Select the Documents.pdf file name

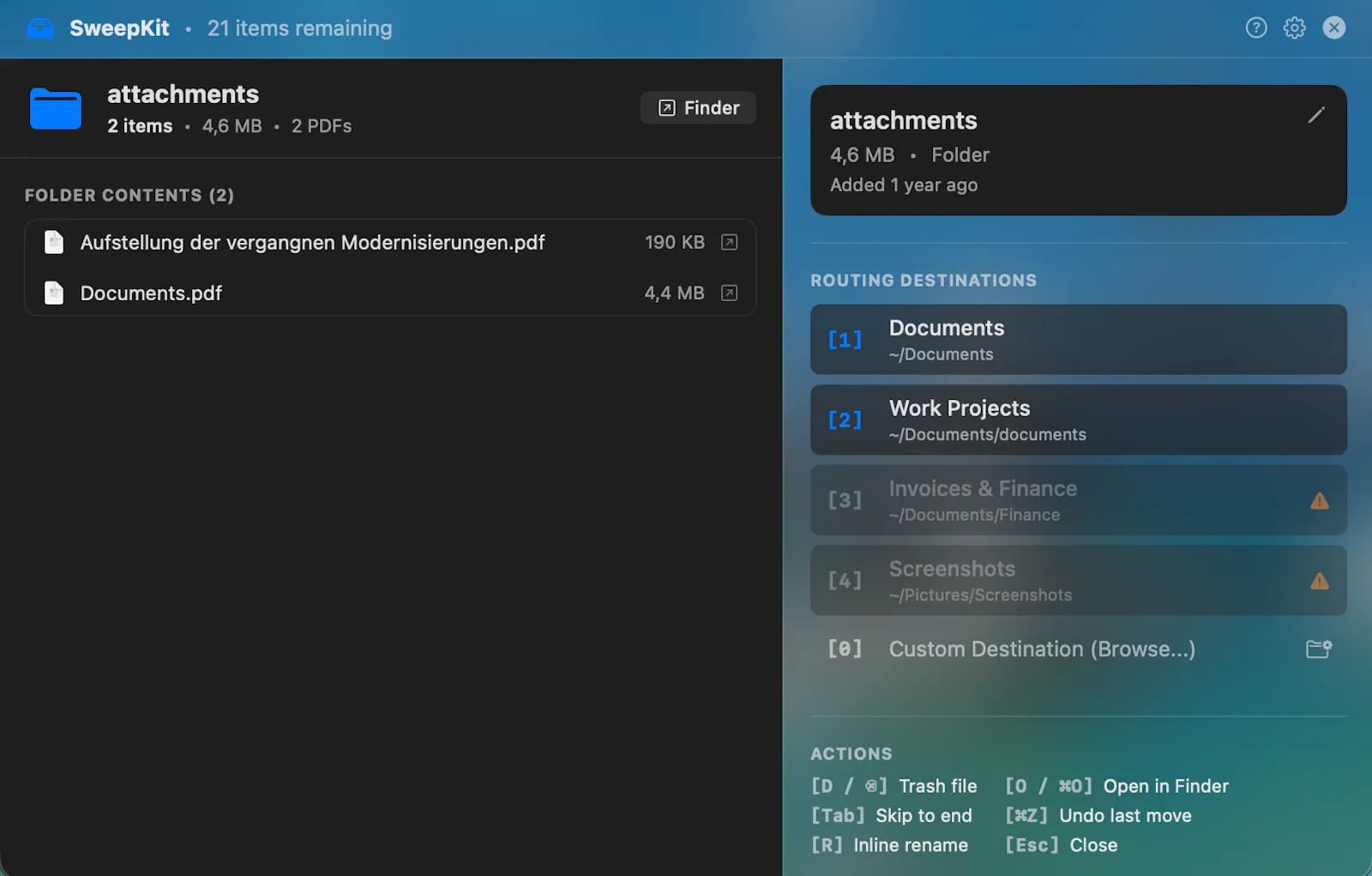coord(151,293)
